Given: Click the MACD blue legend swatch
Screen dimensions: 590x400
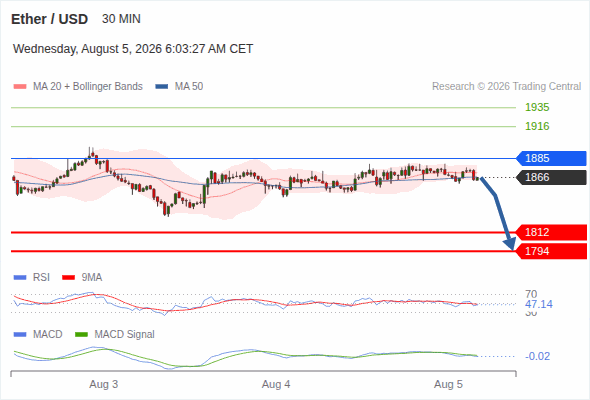Looking at the screenshot, I should click(20, 334).
